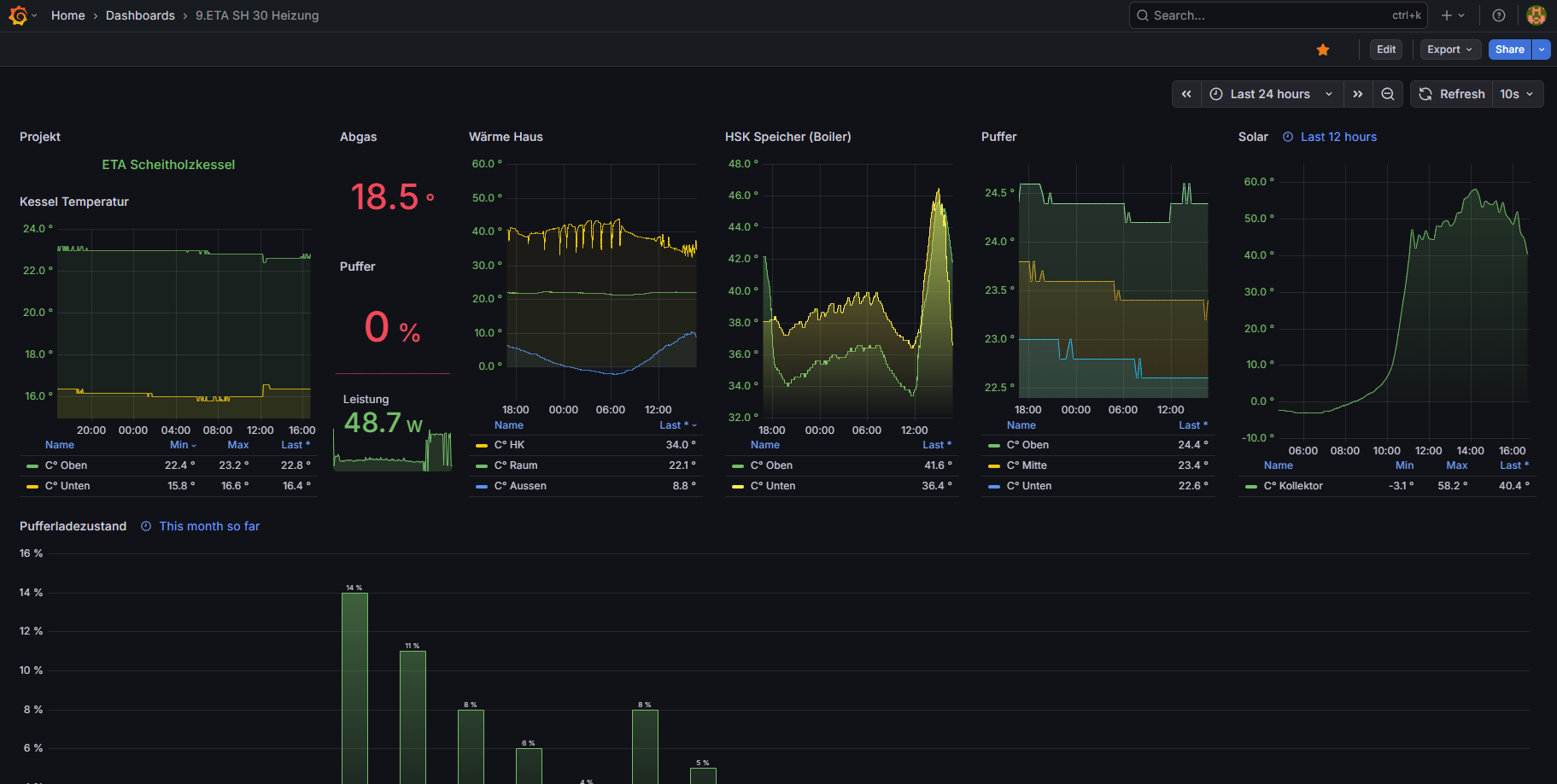This screenshot has height=784, width=1557.
Task: Shift time range forward with right arrows
Action: 1358,94
